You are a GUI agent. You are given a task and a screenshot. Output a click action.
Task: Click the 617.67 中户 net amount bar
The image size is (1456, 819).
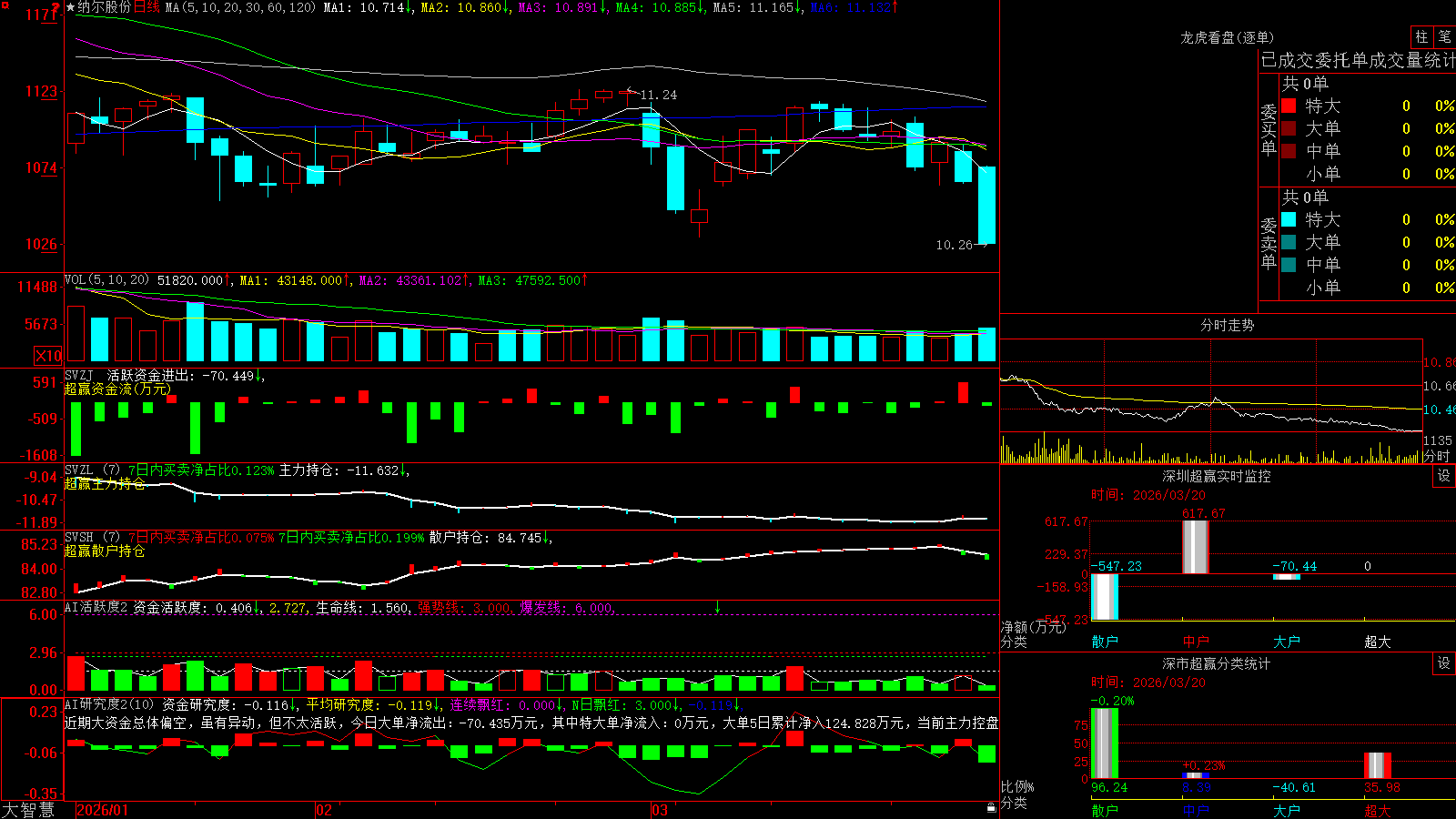[1196, 547]
